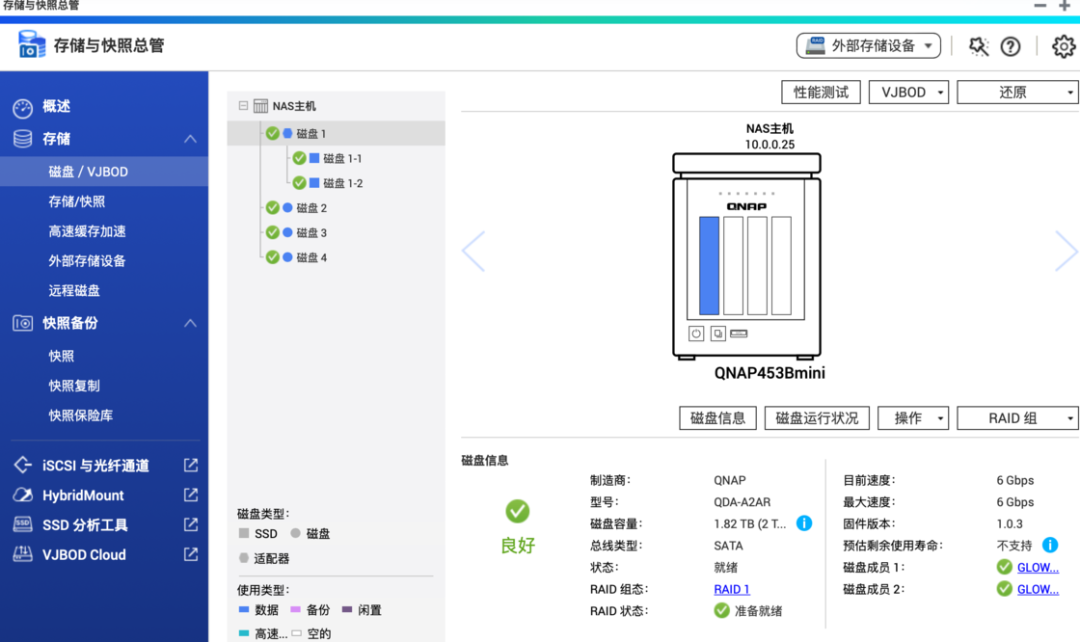Collapse the NAS主机 tree node
1080x642 pixels.
pos(243,105)
